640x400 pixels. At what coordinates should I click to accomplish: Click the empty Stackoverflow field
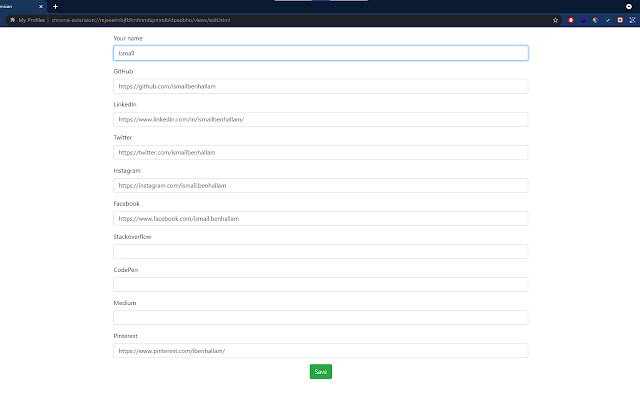321,251
